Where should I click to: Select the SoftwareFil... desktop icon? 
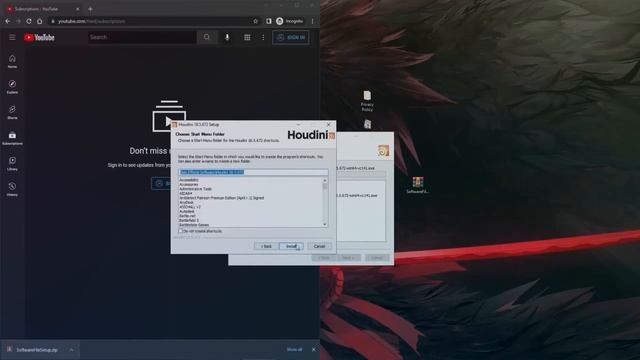pyautogui.click(x=418, y=185)
